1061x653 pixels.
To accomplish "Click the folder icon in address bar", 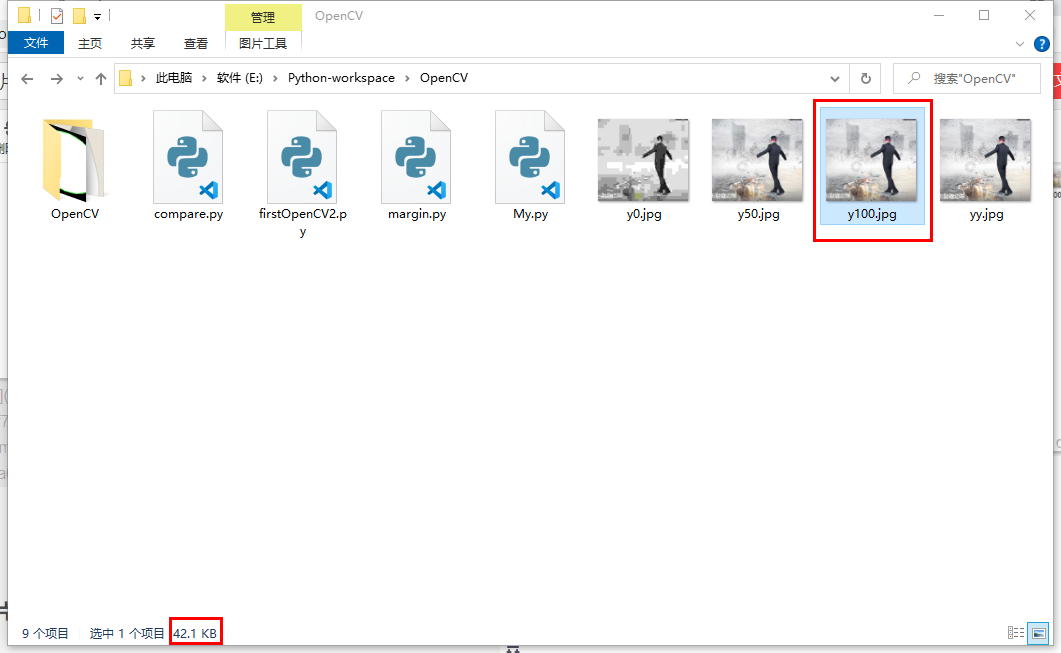I will [126, 78].
